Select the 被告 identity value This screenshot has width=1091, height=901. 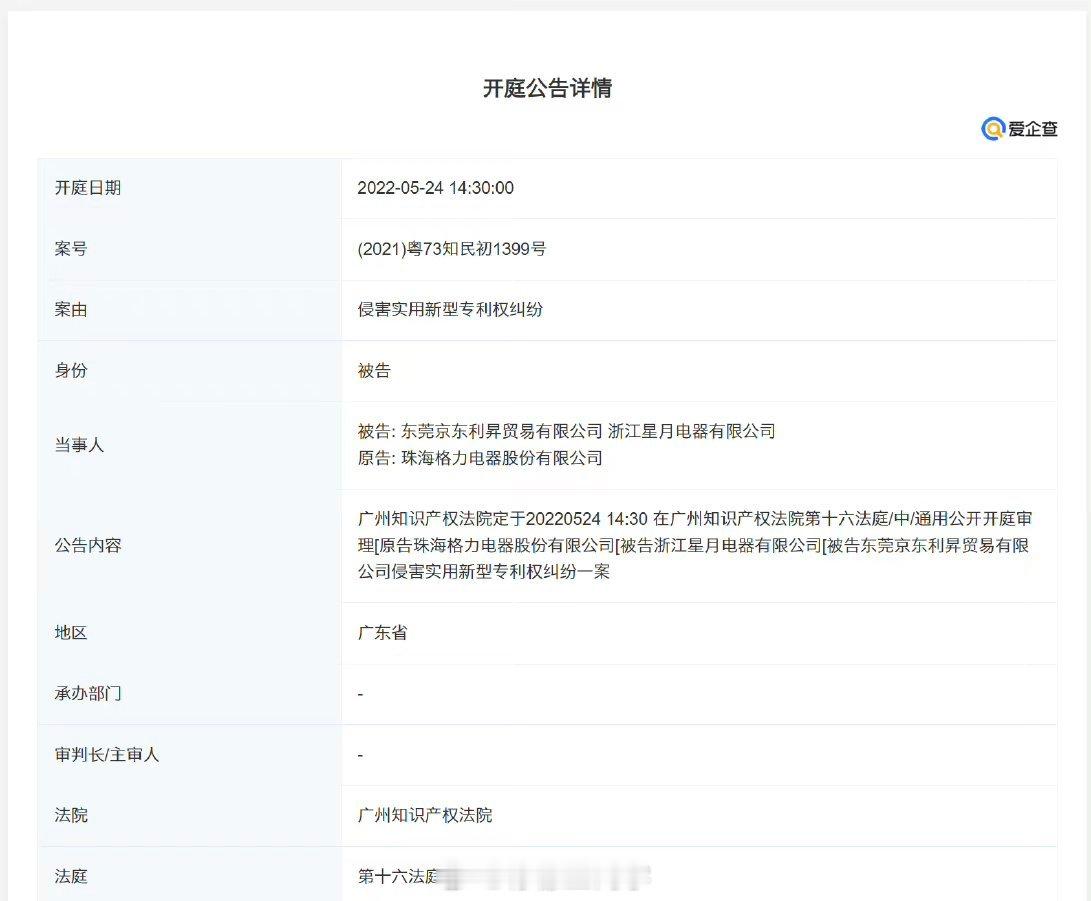coord(374,371)
